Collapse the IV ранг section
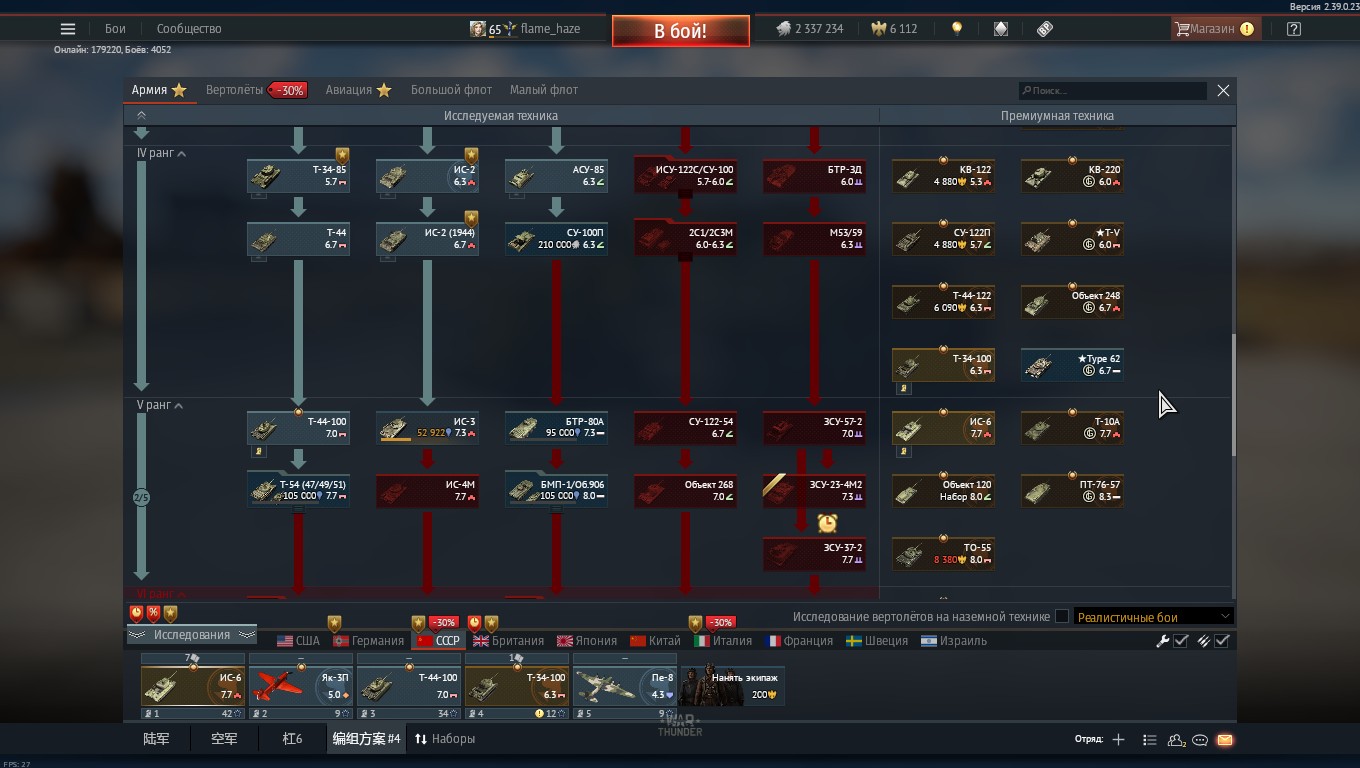This screenshot has height=768, width=1360. (x=162, y=153)
